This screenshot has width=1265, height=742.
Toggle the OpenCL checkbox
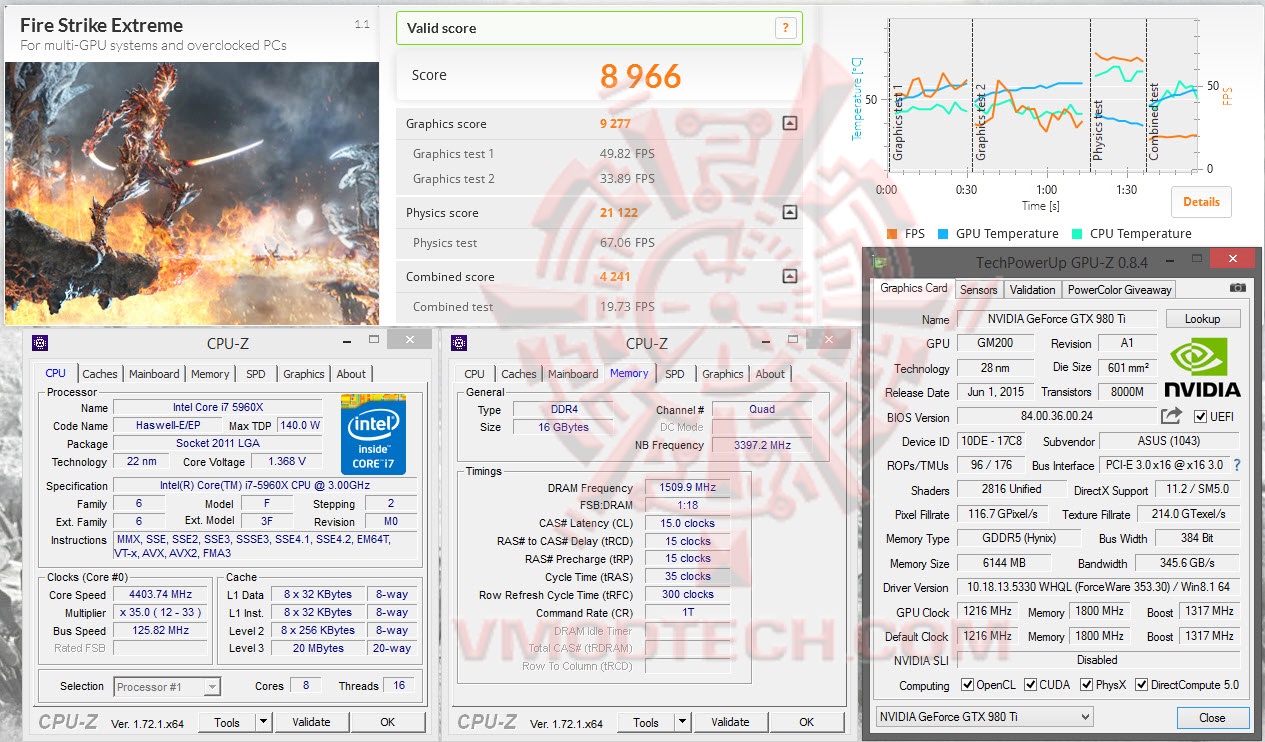click(x=967, y=685)
